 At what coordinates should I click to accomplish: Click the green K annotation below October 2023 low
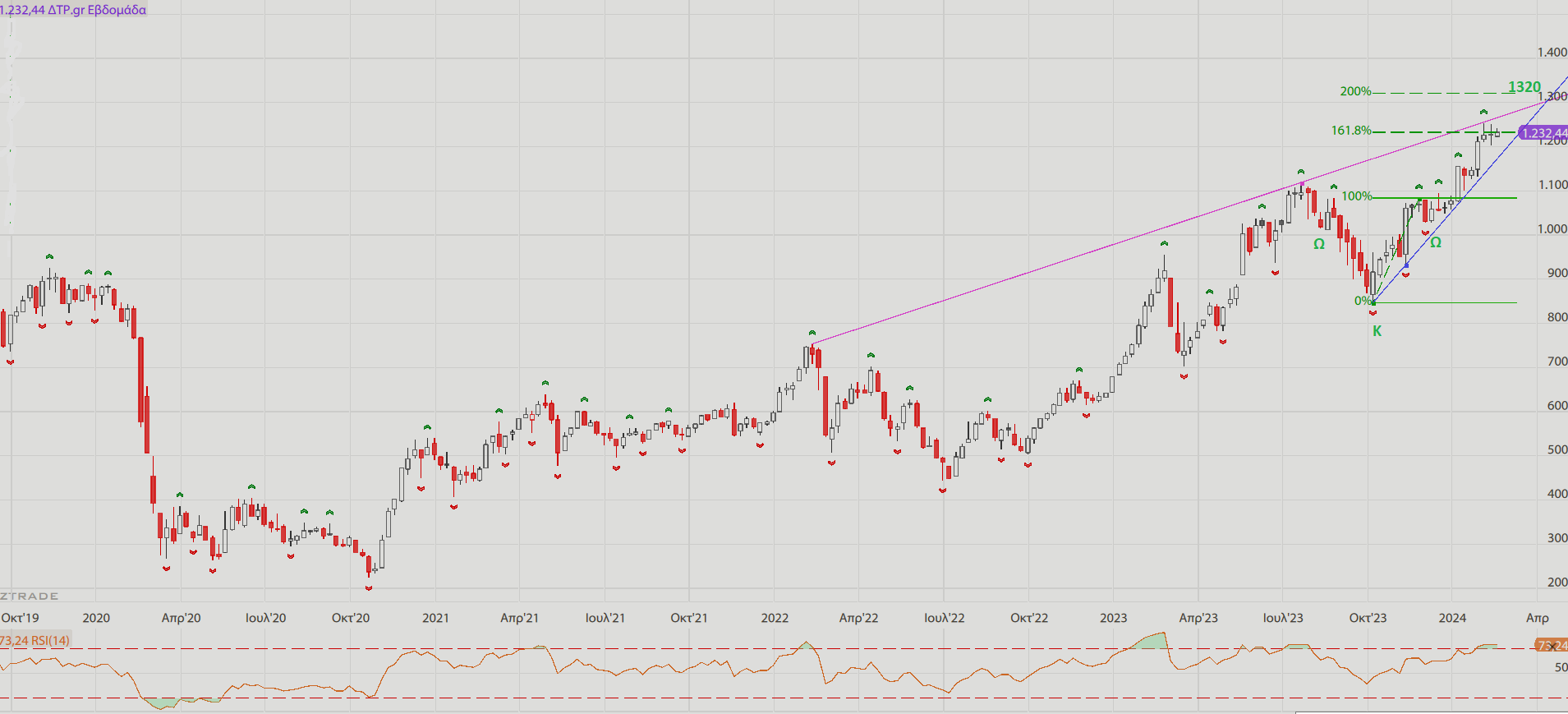(1377, 331)
